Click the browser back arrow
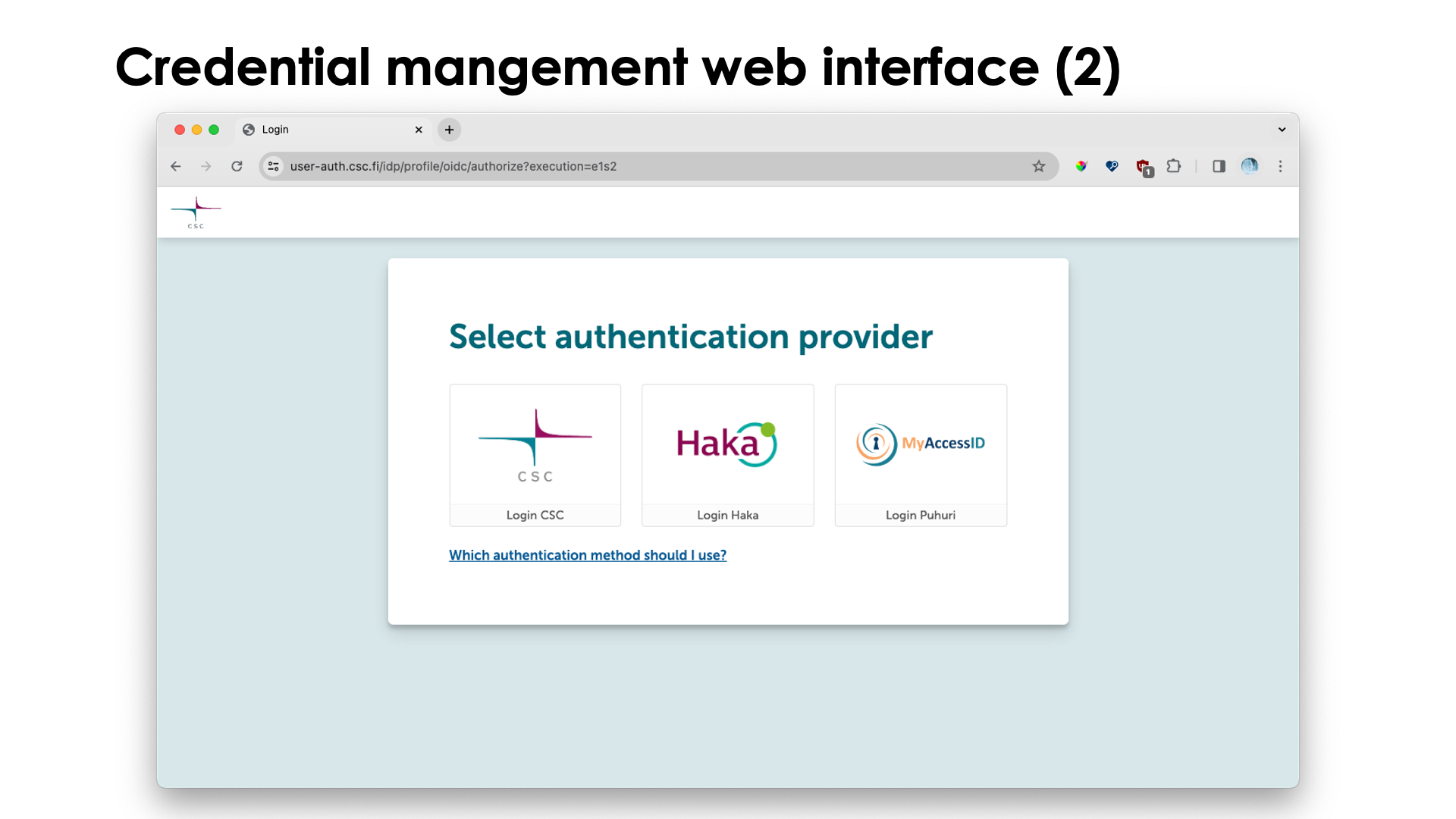 click(176, 166)
